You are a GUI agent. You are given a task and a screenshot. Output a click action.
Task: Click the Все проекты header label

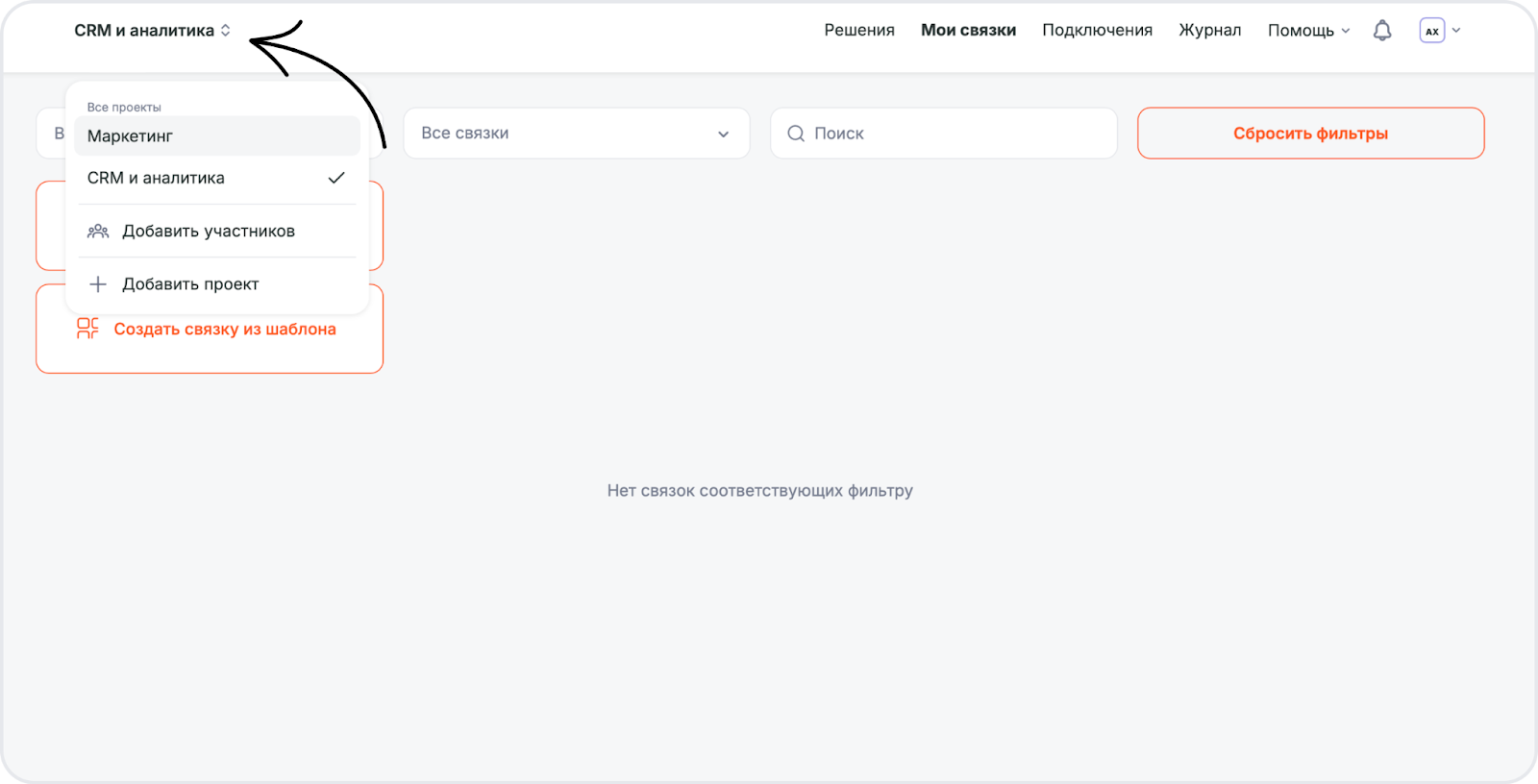pos(124,108)
